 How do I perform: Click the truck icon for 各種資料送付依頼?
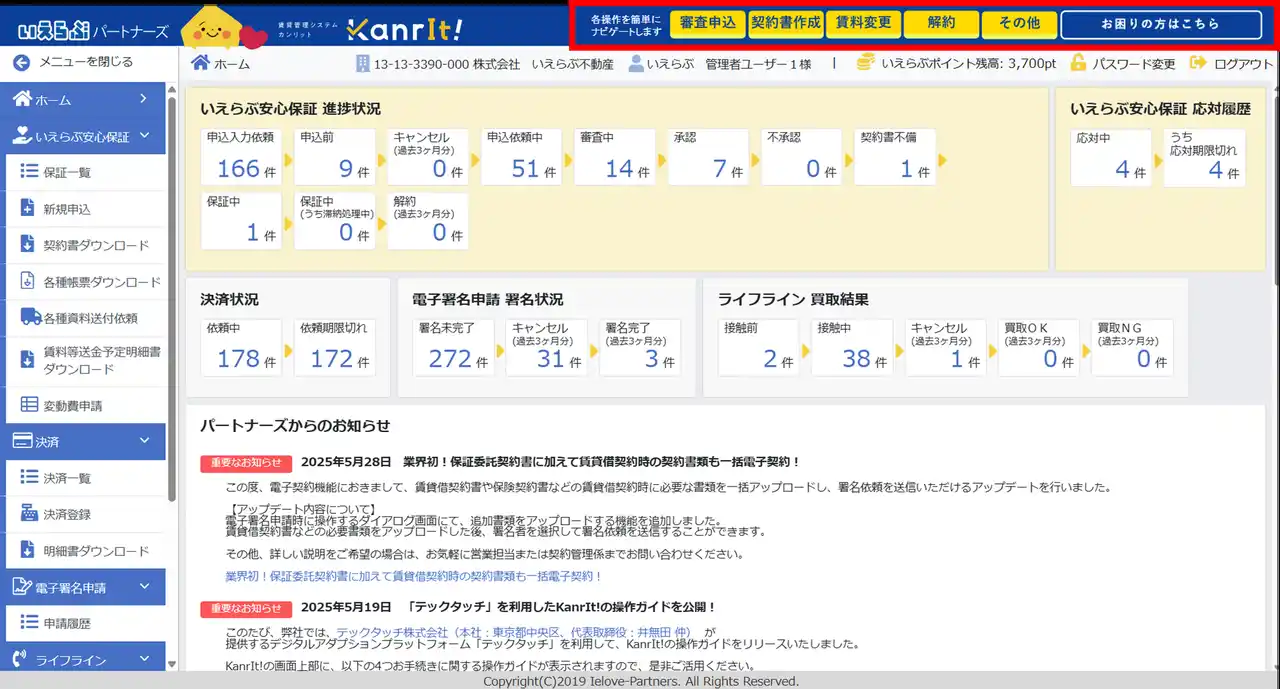pyautogui.click(x=29, y=318)
